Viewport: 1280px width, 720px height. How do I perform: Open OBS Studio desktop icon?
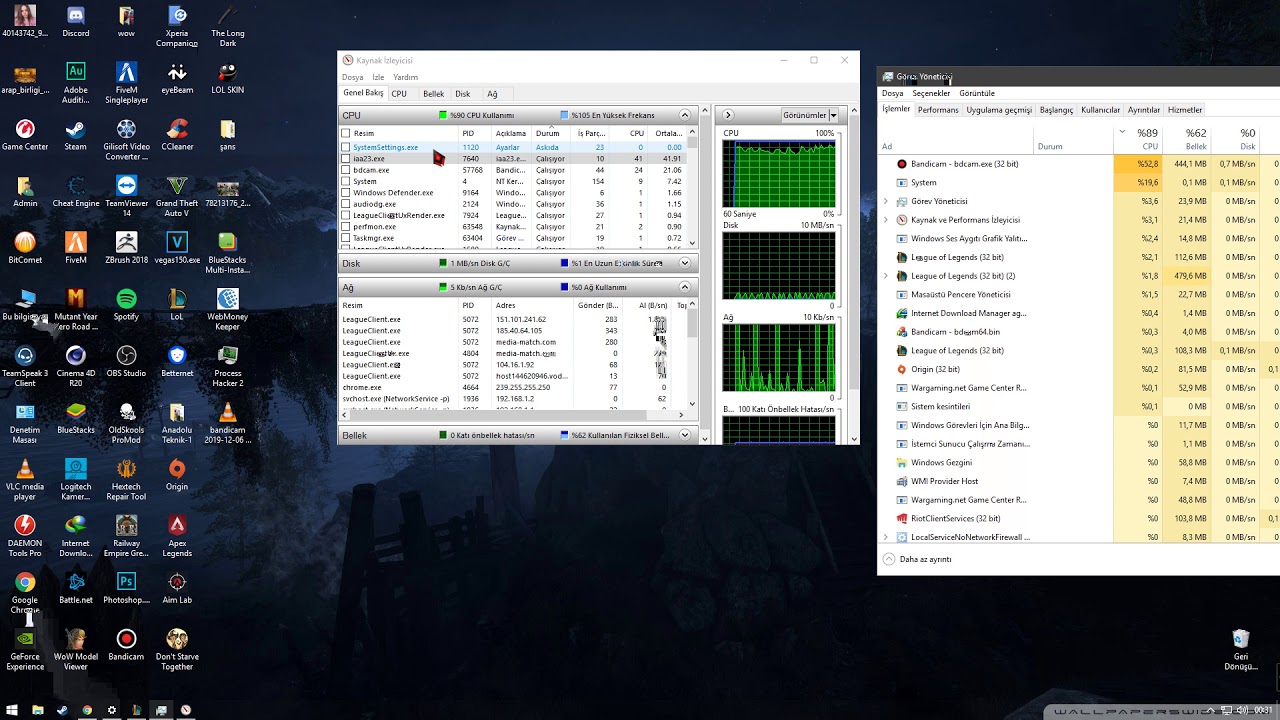click(x=126, y=362)
